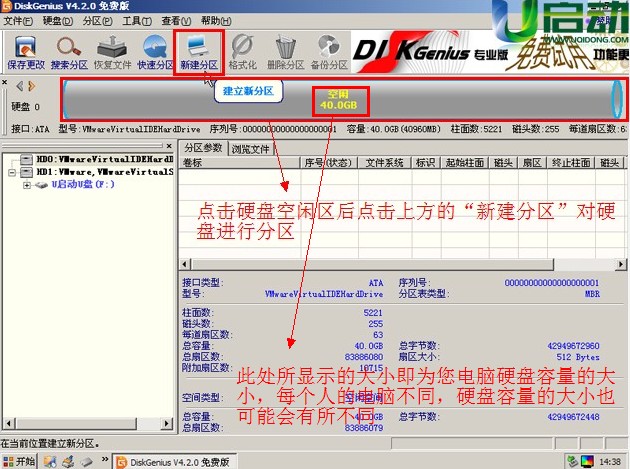Switch to the 分区参数 tab
This screenshot has height=469, width=630.
[x=203, y=148]
